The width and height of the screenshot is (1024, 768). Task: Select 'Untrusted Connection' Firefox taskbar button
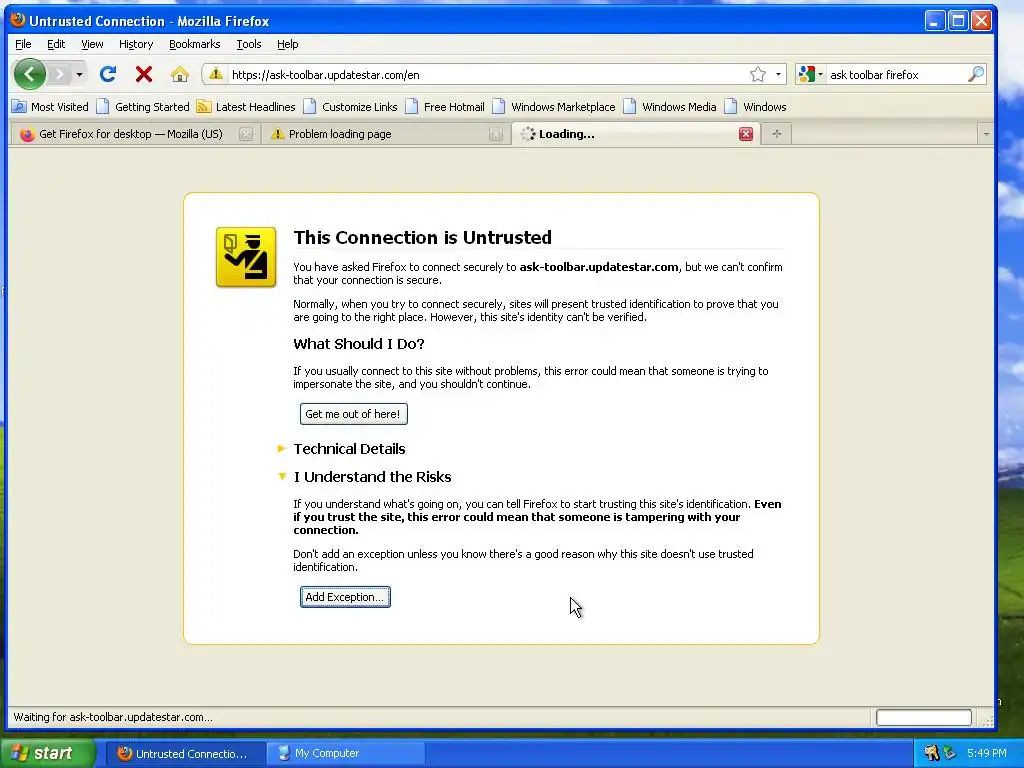tap(185, 753)
